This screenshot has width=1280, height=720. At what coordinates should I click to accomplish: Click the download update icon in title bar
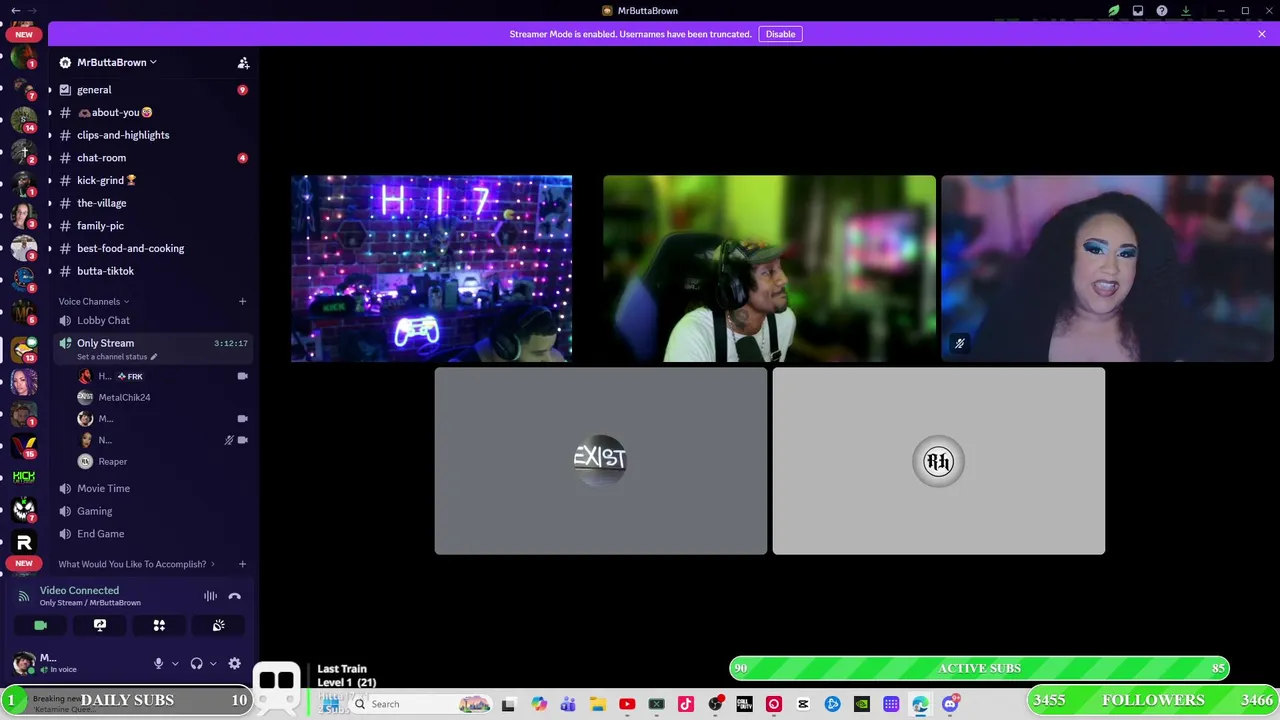click(x=1186, y=11)
